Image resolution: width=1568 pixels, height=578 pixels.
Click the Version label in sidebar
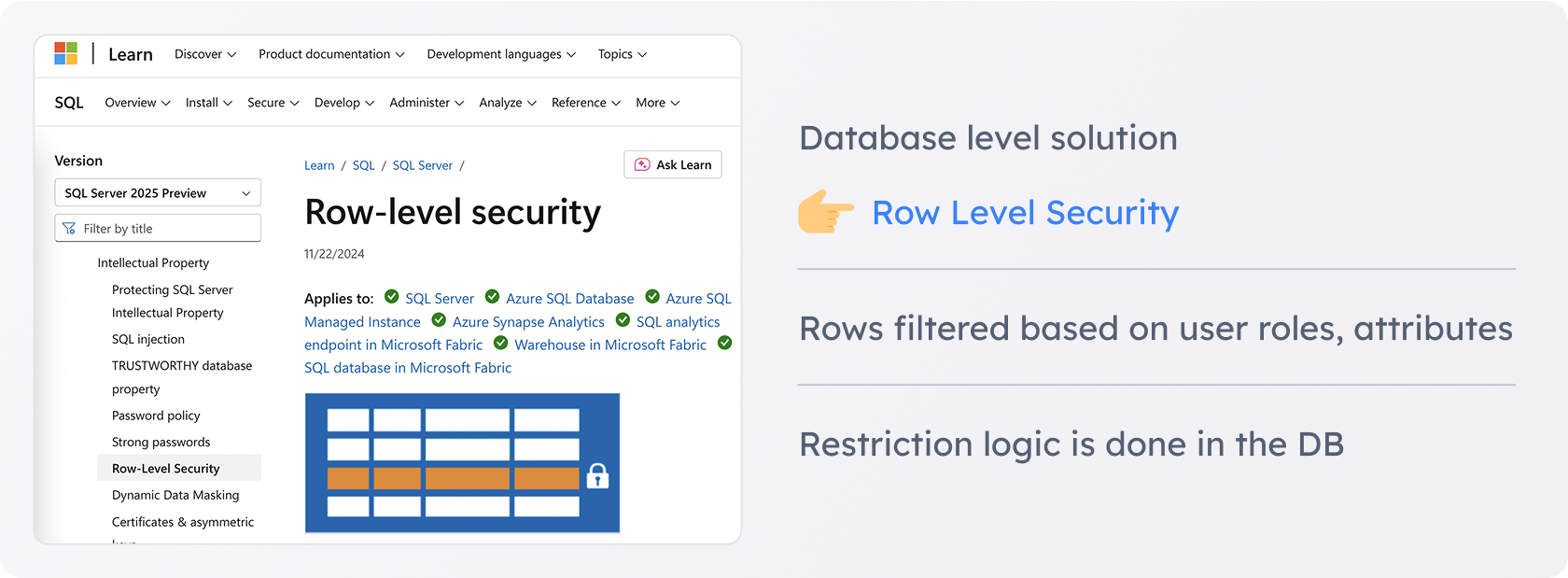[x=78, y=161]
